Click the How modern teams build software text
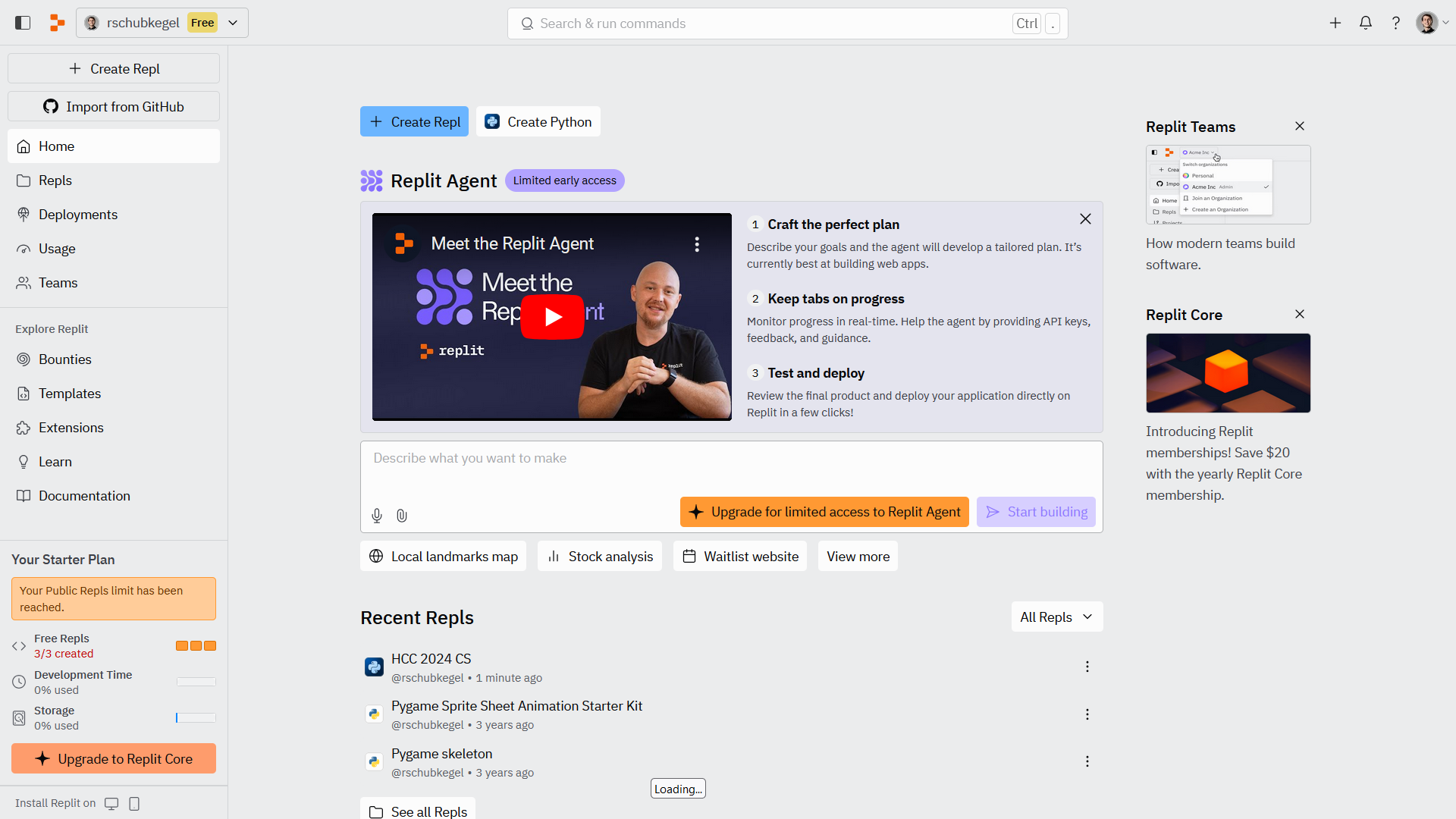 1220,254
